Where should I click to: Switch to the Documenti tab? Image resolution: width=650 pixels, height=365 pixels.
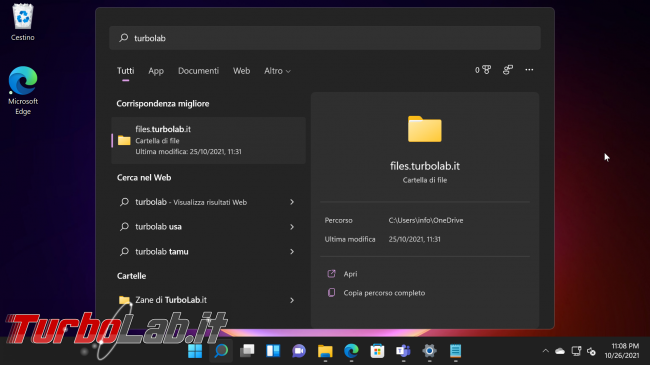tap(198, 71)
